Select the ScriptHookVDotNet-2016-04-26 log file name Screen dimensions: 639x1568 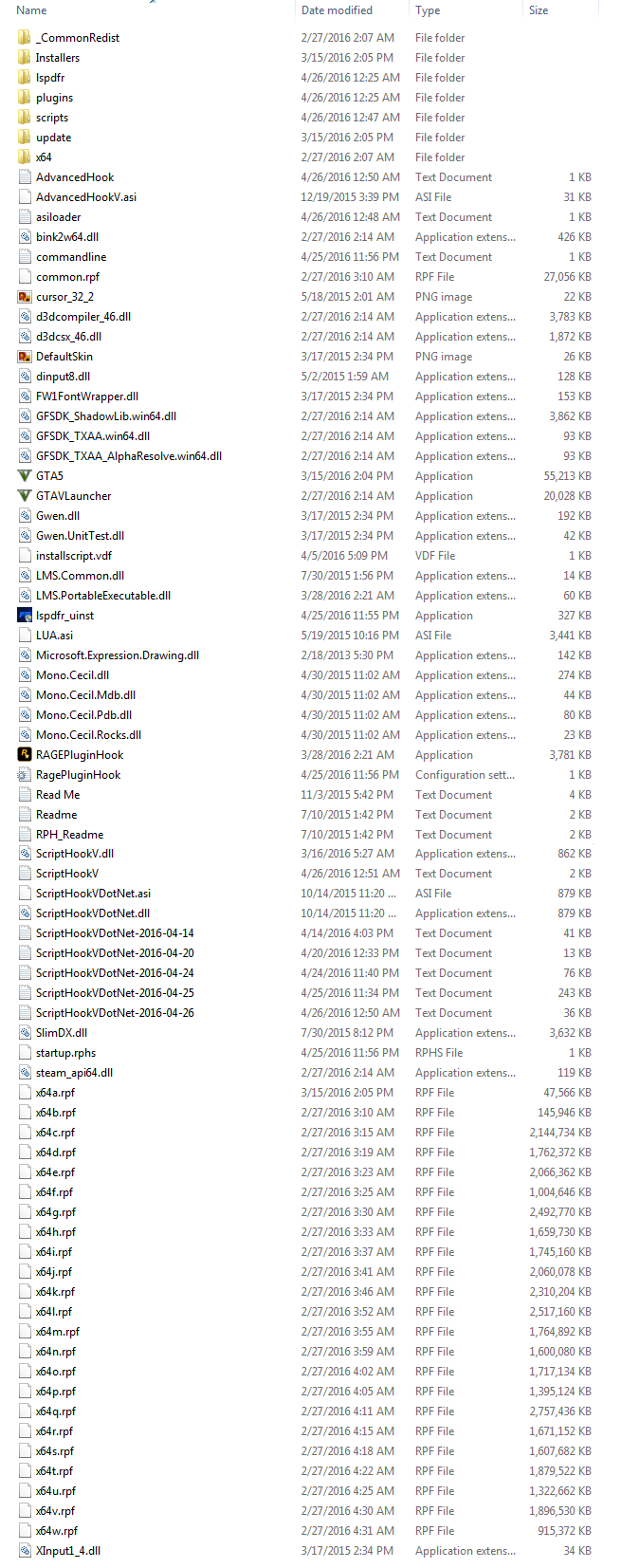(115, 1013)
